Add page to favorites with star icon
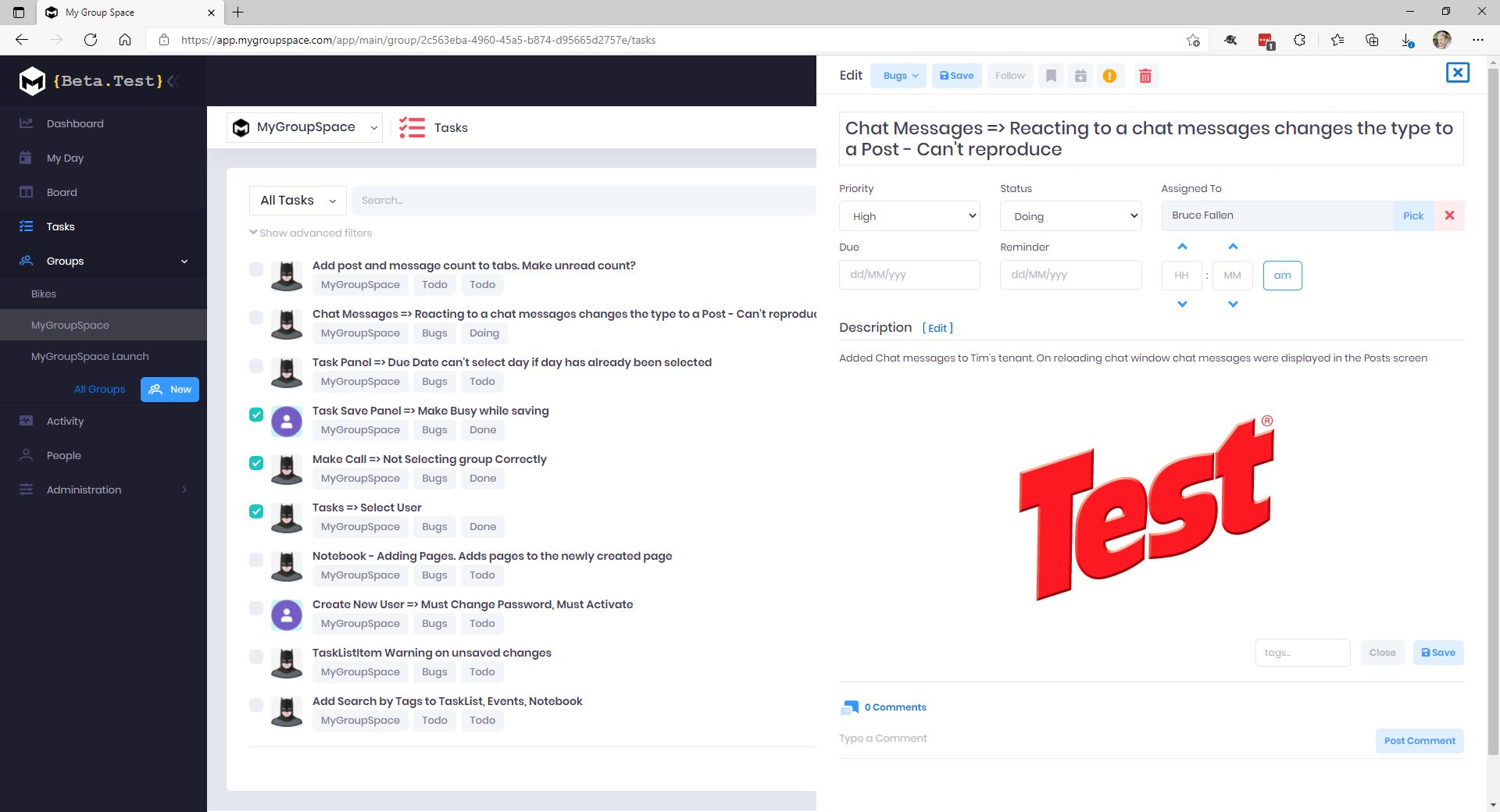1500x812 pixels. pyautogui.click(x=1193, y=40)
